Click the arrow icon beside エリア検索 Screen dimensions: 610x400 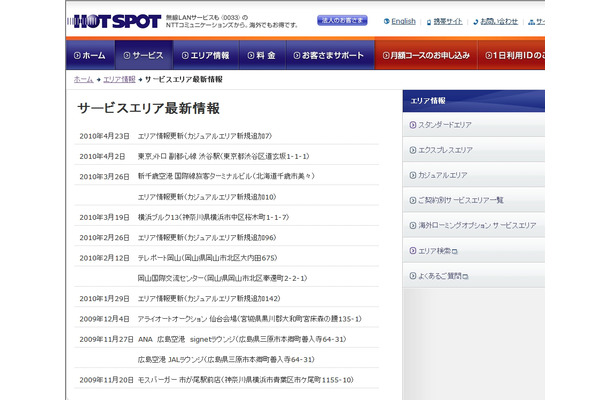pos(413,251)
